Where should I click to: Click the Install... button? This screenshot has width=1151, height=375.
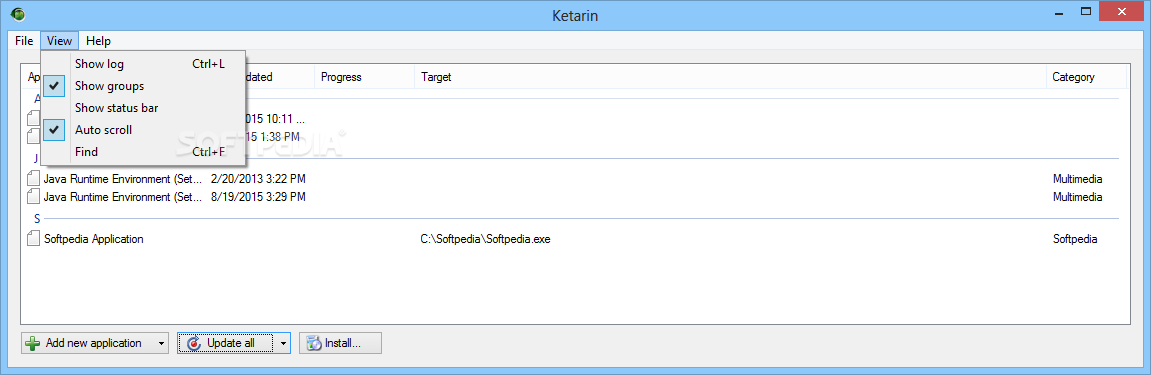pyautogui.click(x=341, y=343)
